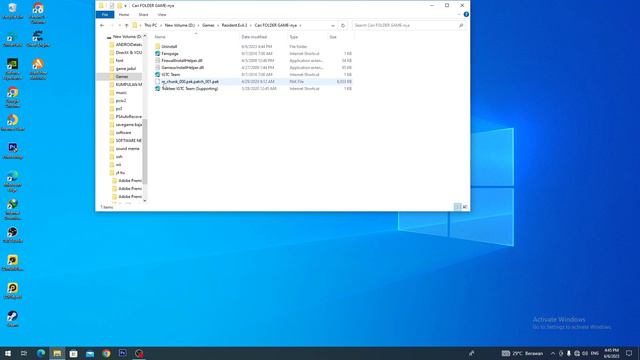This screenshot has height=360, width=640.
Task: Expand breadcrumb arrow after Resident.Evil.3
Action: [251, 25]
